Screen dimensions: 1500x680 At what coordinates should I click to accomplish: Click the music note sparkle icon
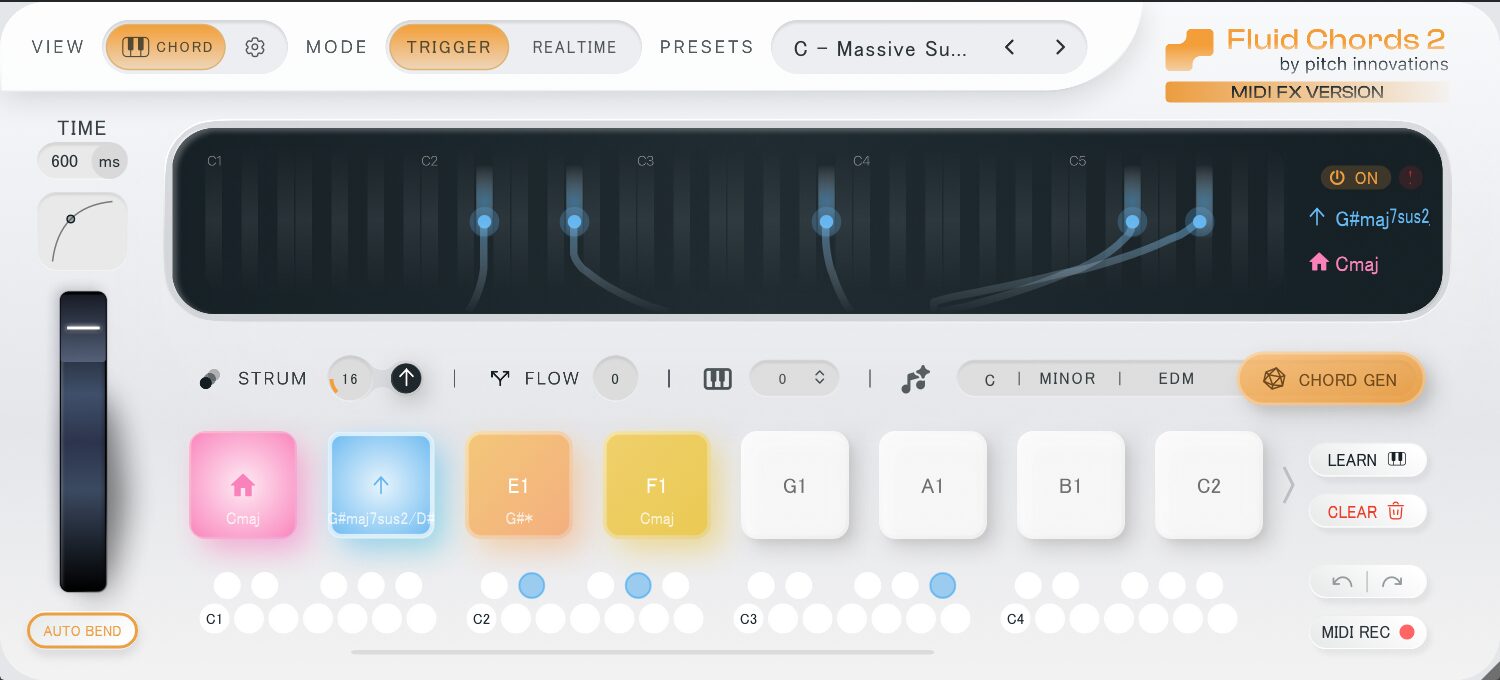(x=914, y=379)
